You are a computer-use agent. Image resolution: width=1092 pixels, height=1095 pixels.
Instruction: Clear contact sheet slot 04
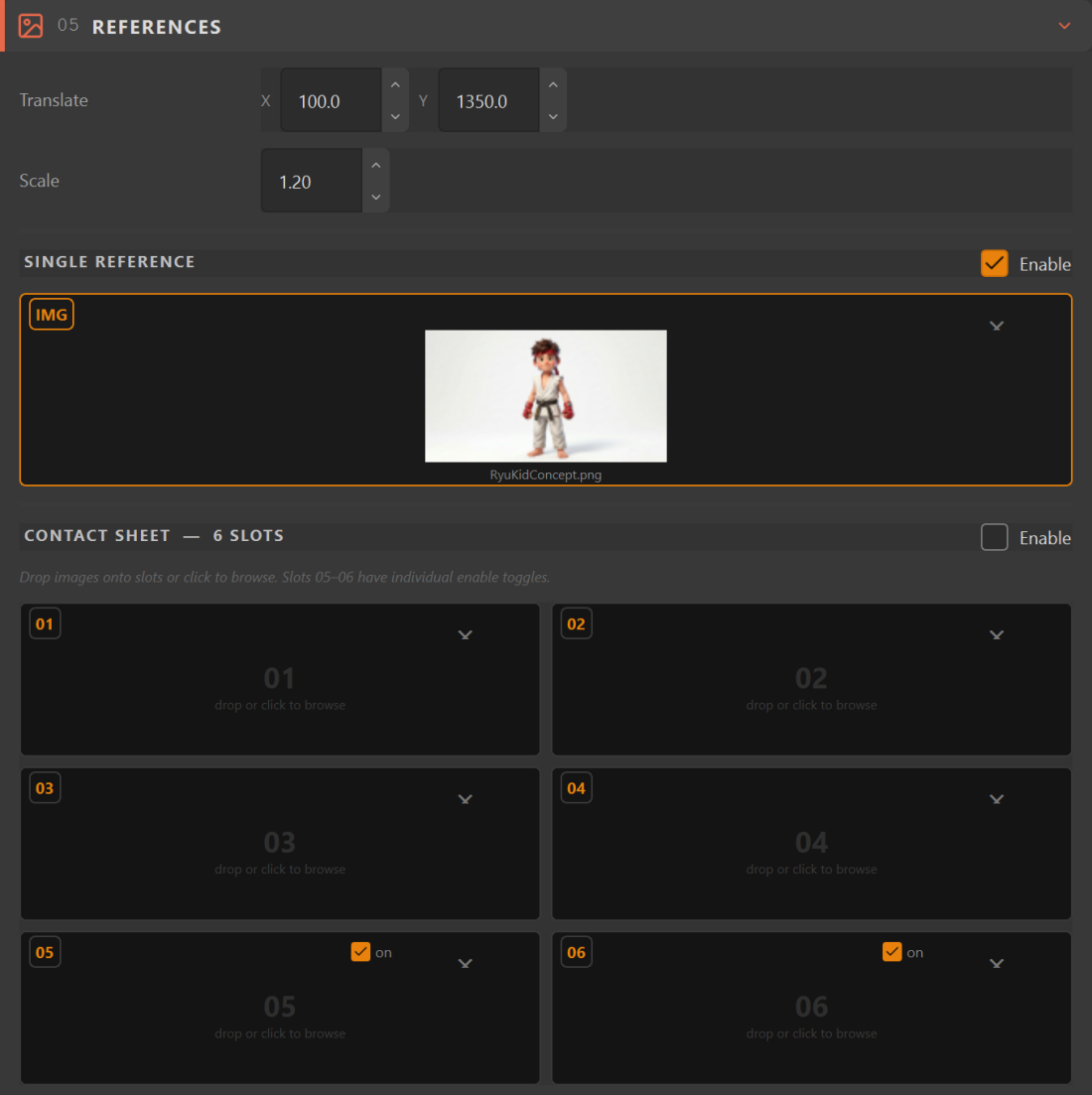point(997,798)
